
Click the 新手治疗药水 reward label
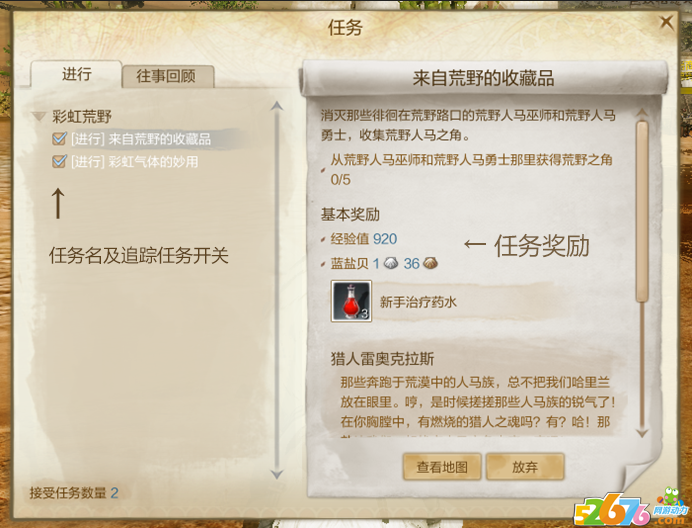click(418, 302)
